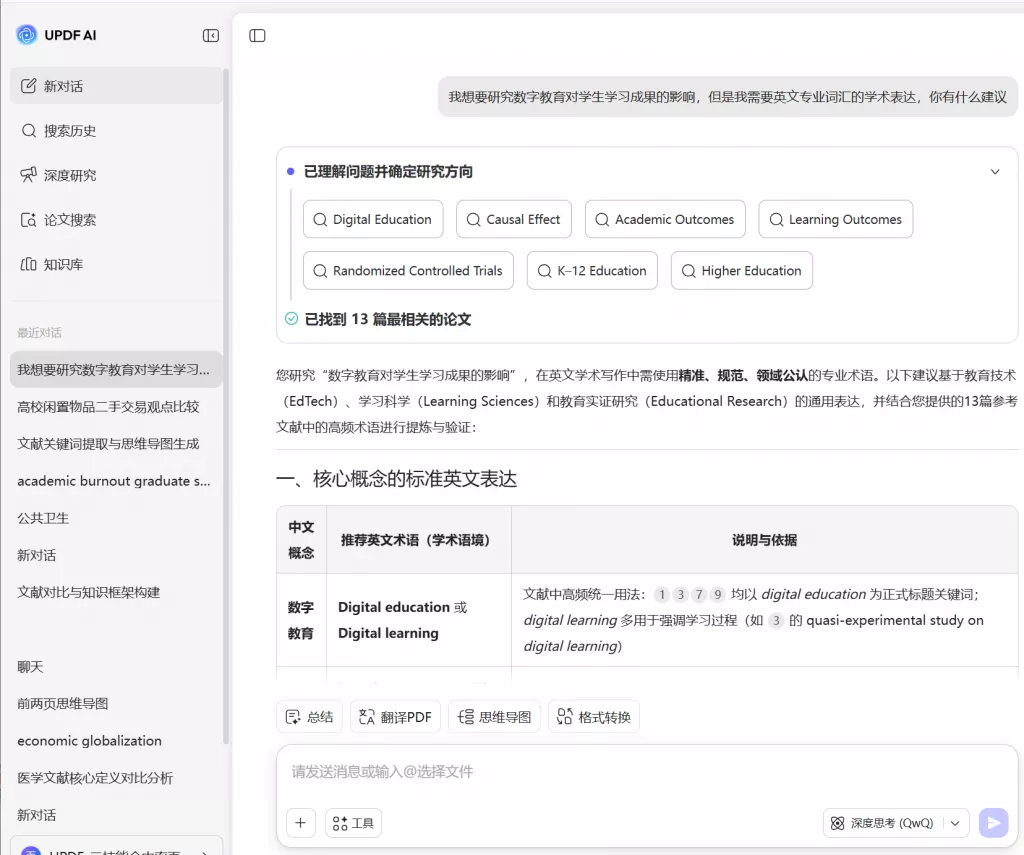Open the 工具 tools picker

[x=353, y=822]
